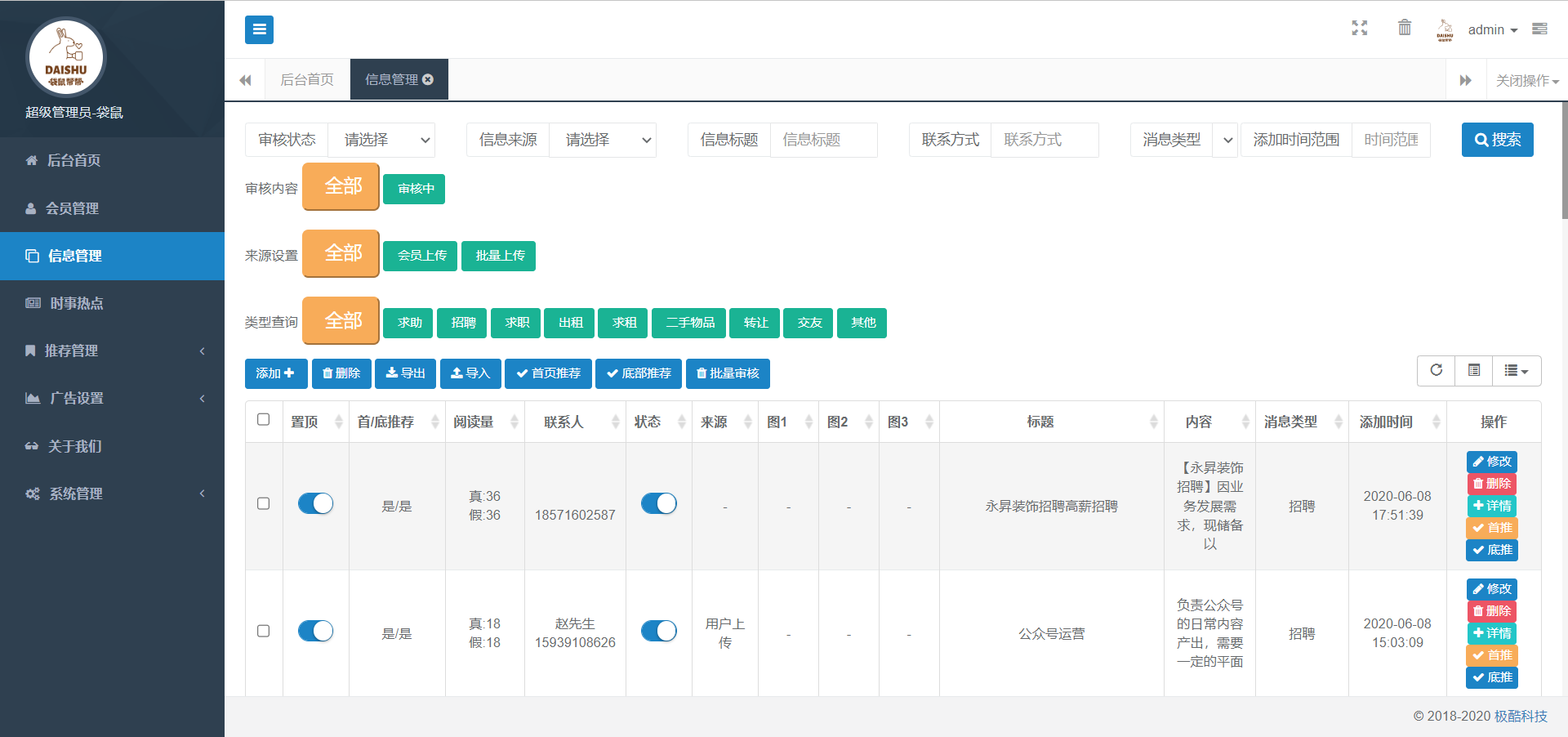
Task: Filter type by 二手物品
Action: 689,323
